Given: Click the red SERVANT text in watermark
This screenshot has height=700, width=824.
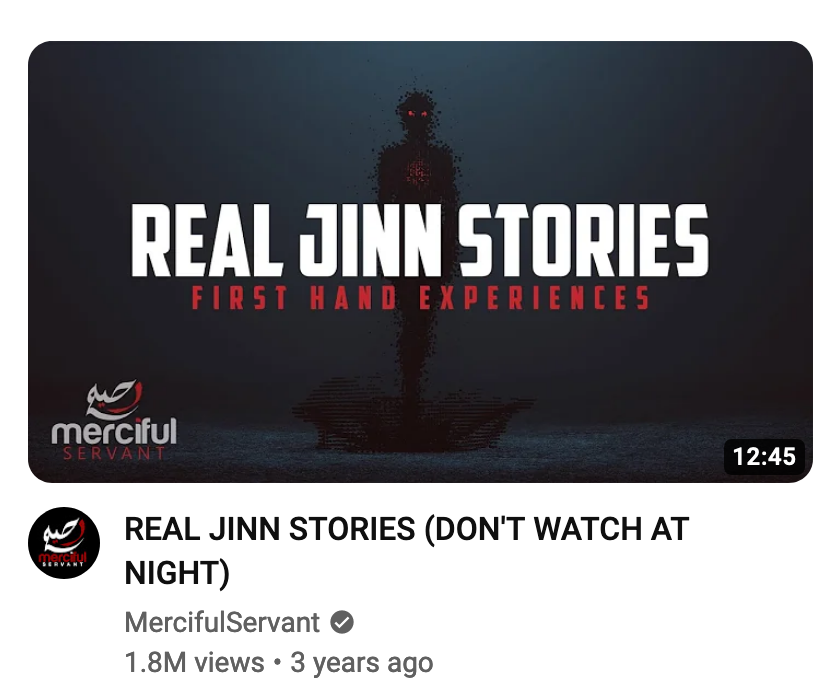Looking at the screenshot, I should (x=114, y=453).
